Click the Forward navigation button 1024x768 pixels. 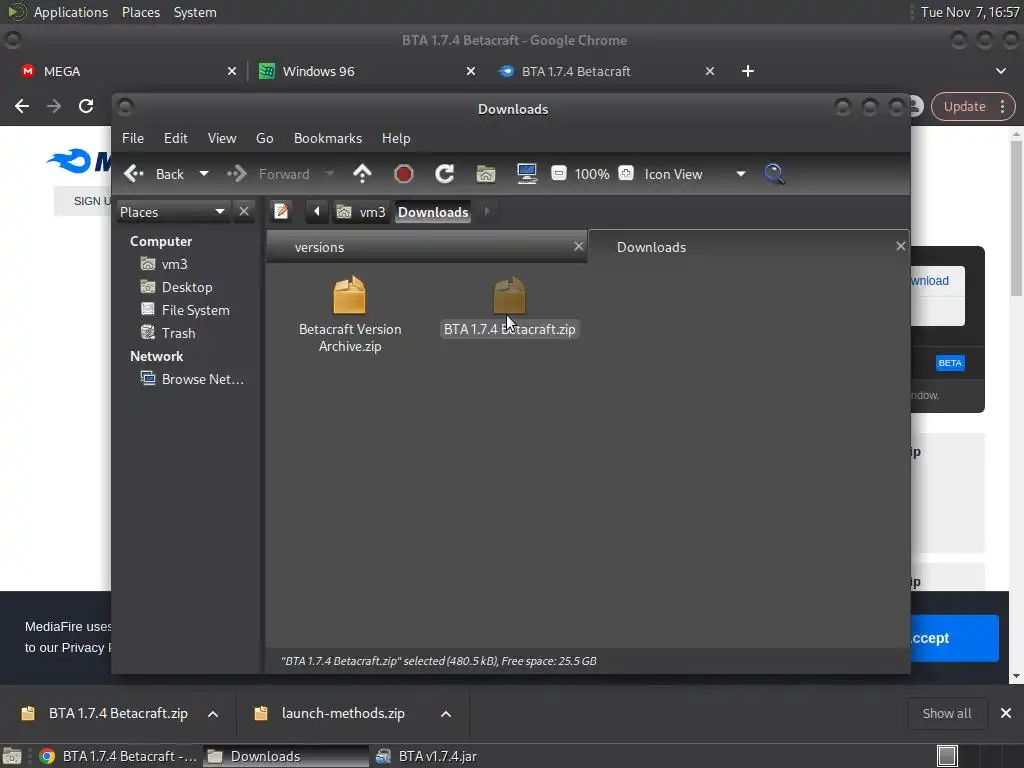268,174
